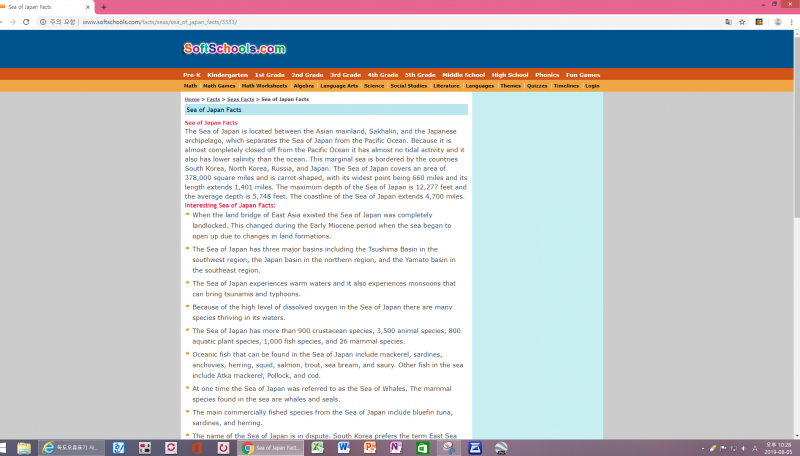Click the Home breadcrumb link
The height and width of the screenshot is (456, 800).
tap(191, 99)
